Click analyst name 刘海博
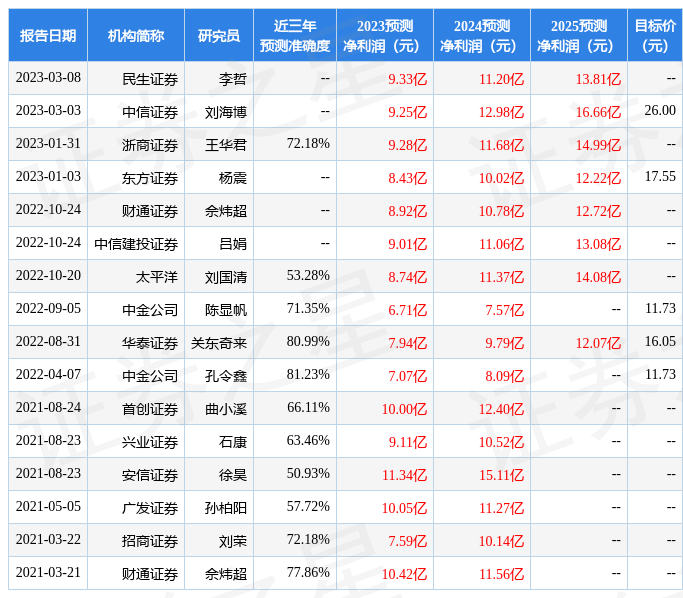The width and height of the screenshot is (683, 598). click(x=226, y=112)
